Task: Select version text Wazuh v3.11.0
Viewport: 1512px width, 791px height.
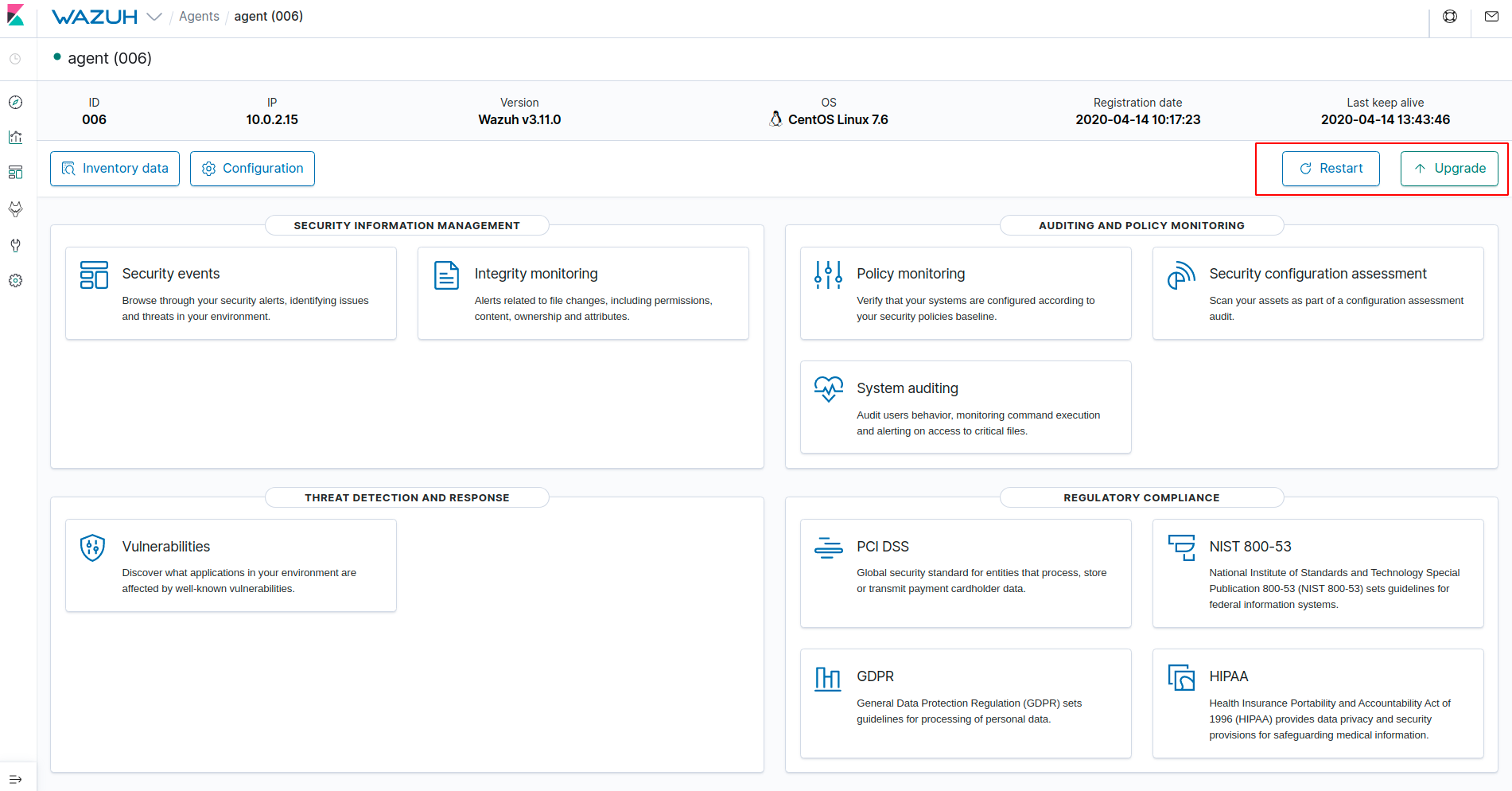Action: (x=519, y=120)
